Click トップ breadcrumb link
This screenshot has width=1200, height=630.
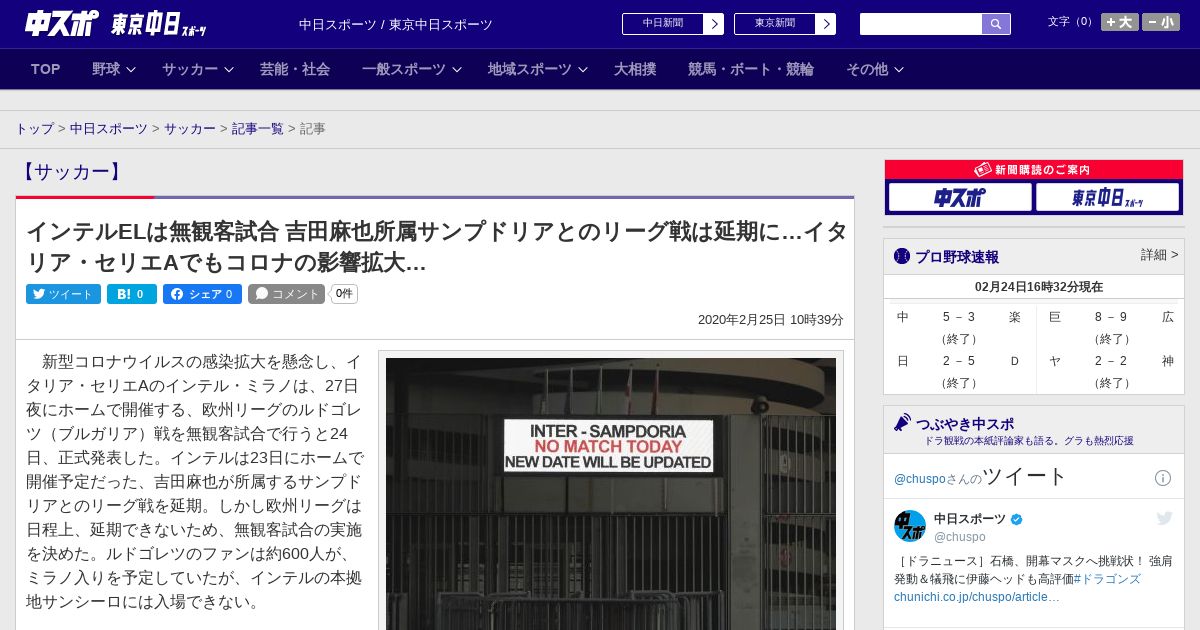click(34, 129)
